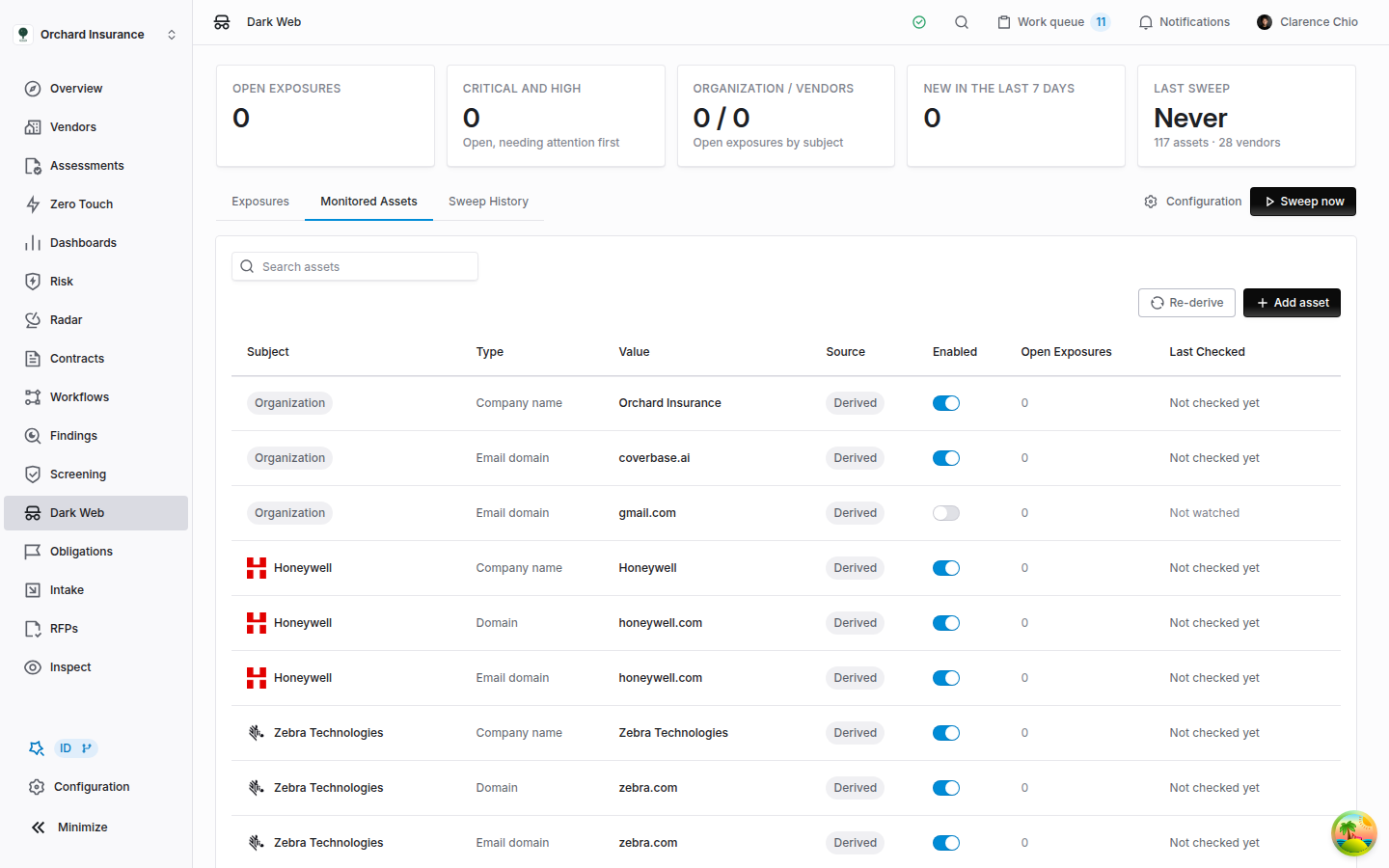The width and height of the screenshot is (1389, 868).
Task: Click the sparkle pin icon above Configuration
Action: point(37,748)
